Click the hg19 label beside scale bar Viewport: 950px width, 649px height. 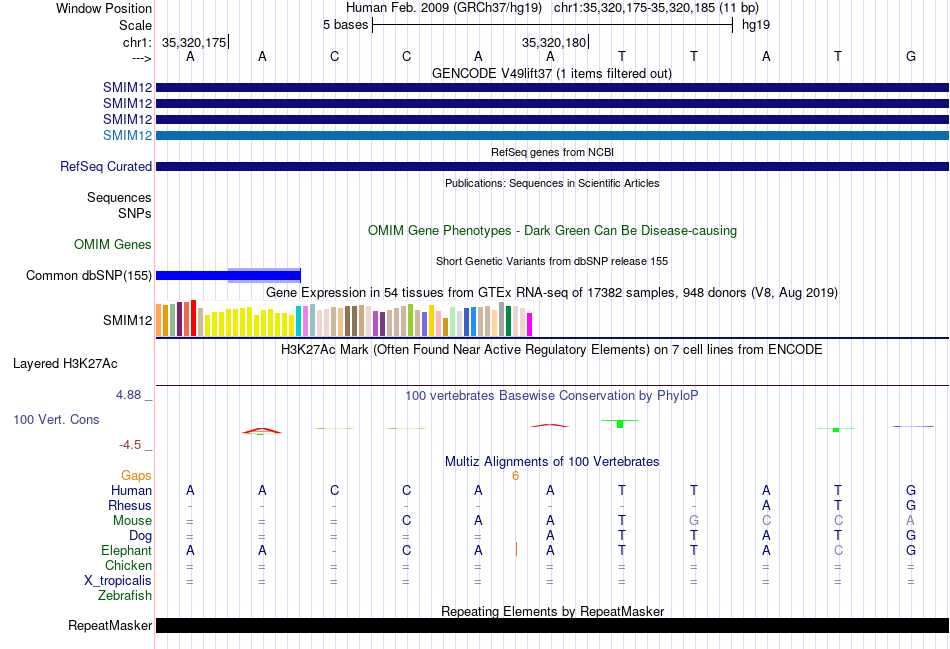click(756, 25)
